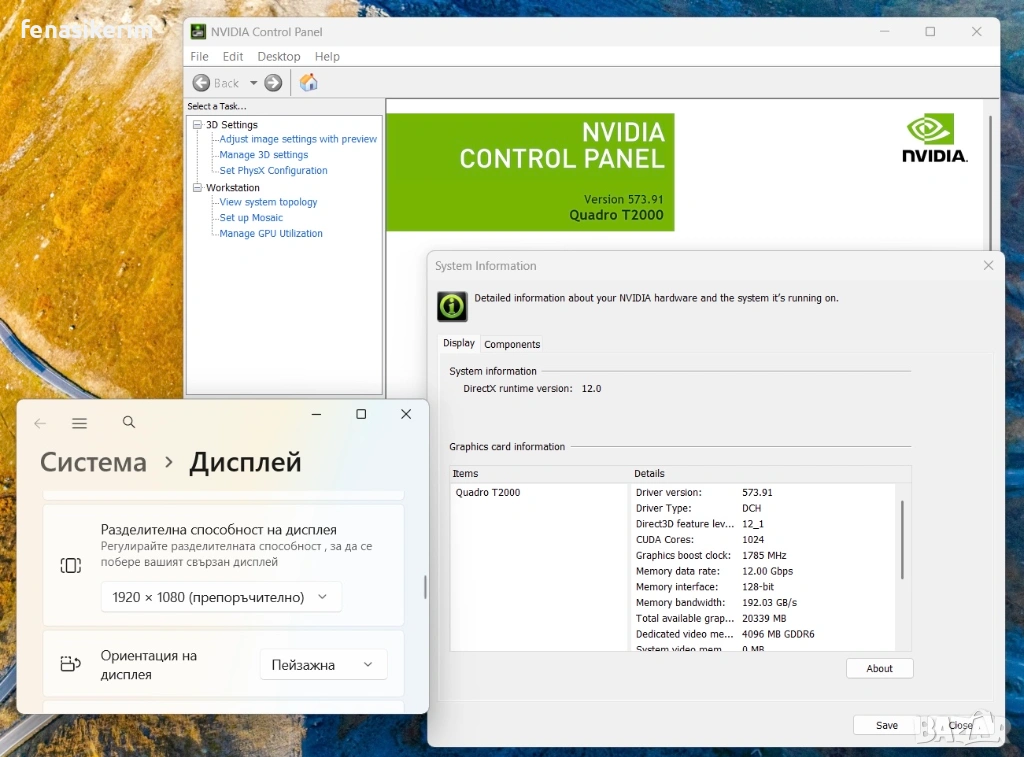This screenshot has width=1024, height=757.
Task: Click the System Information green info icon
Action: pos(452,306)
